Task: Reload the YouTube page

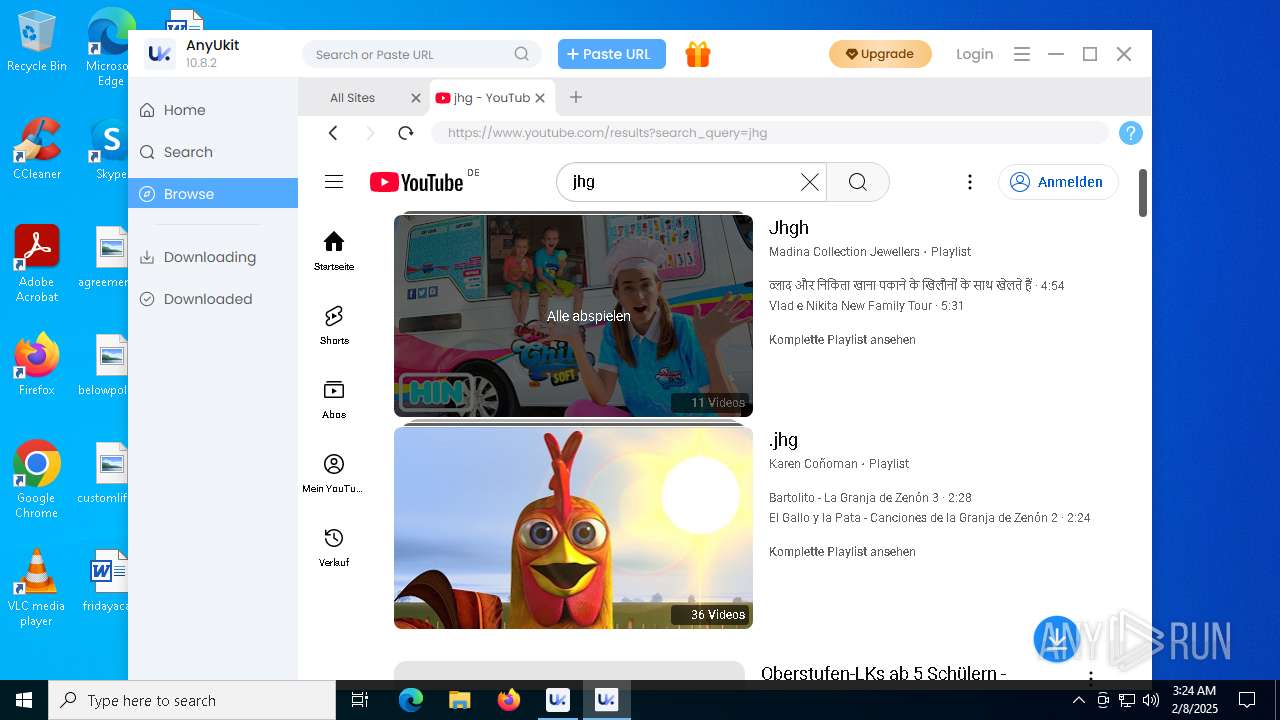Action: [405, 133]
